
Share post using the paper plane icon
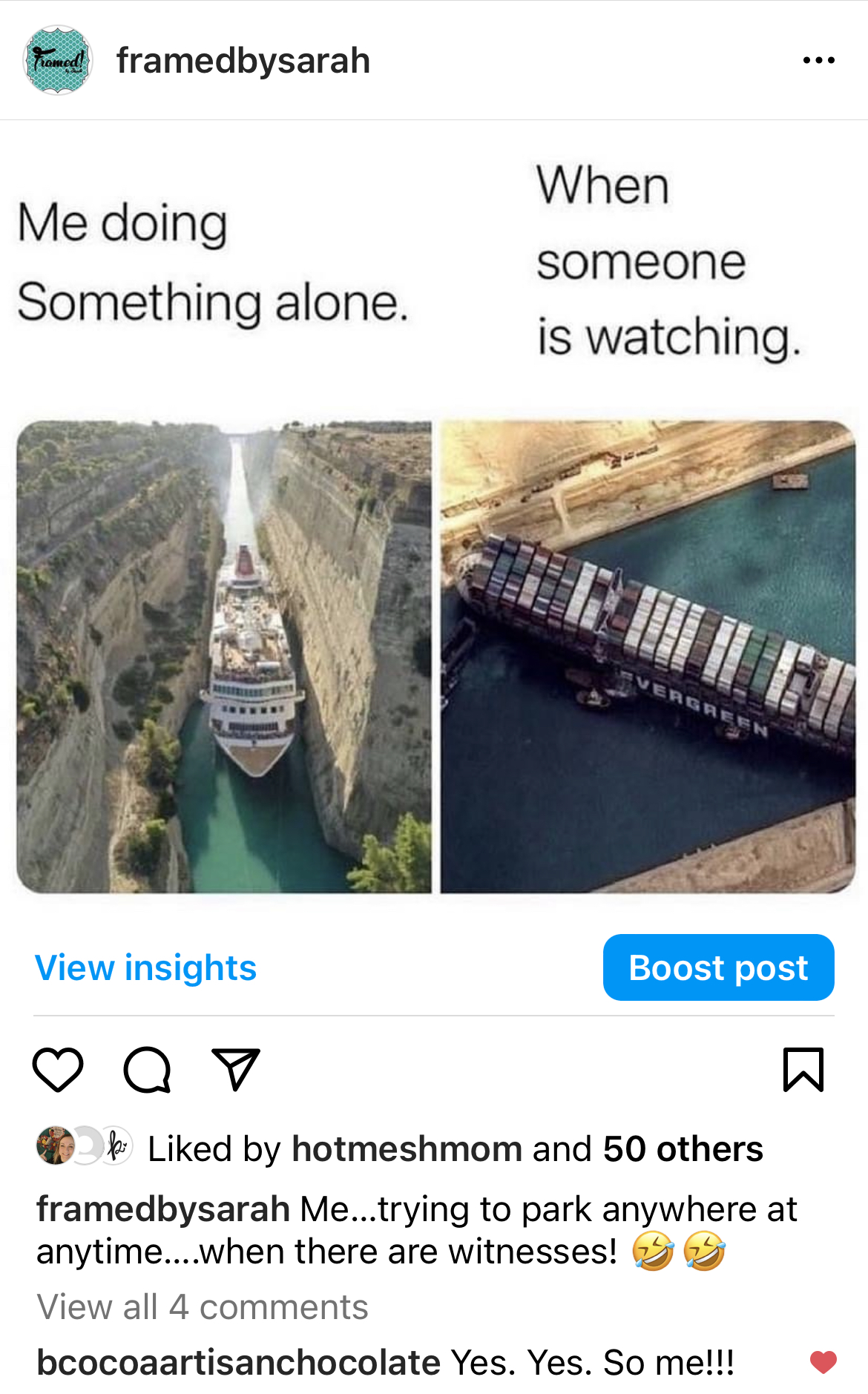(235, 1069)
